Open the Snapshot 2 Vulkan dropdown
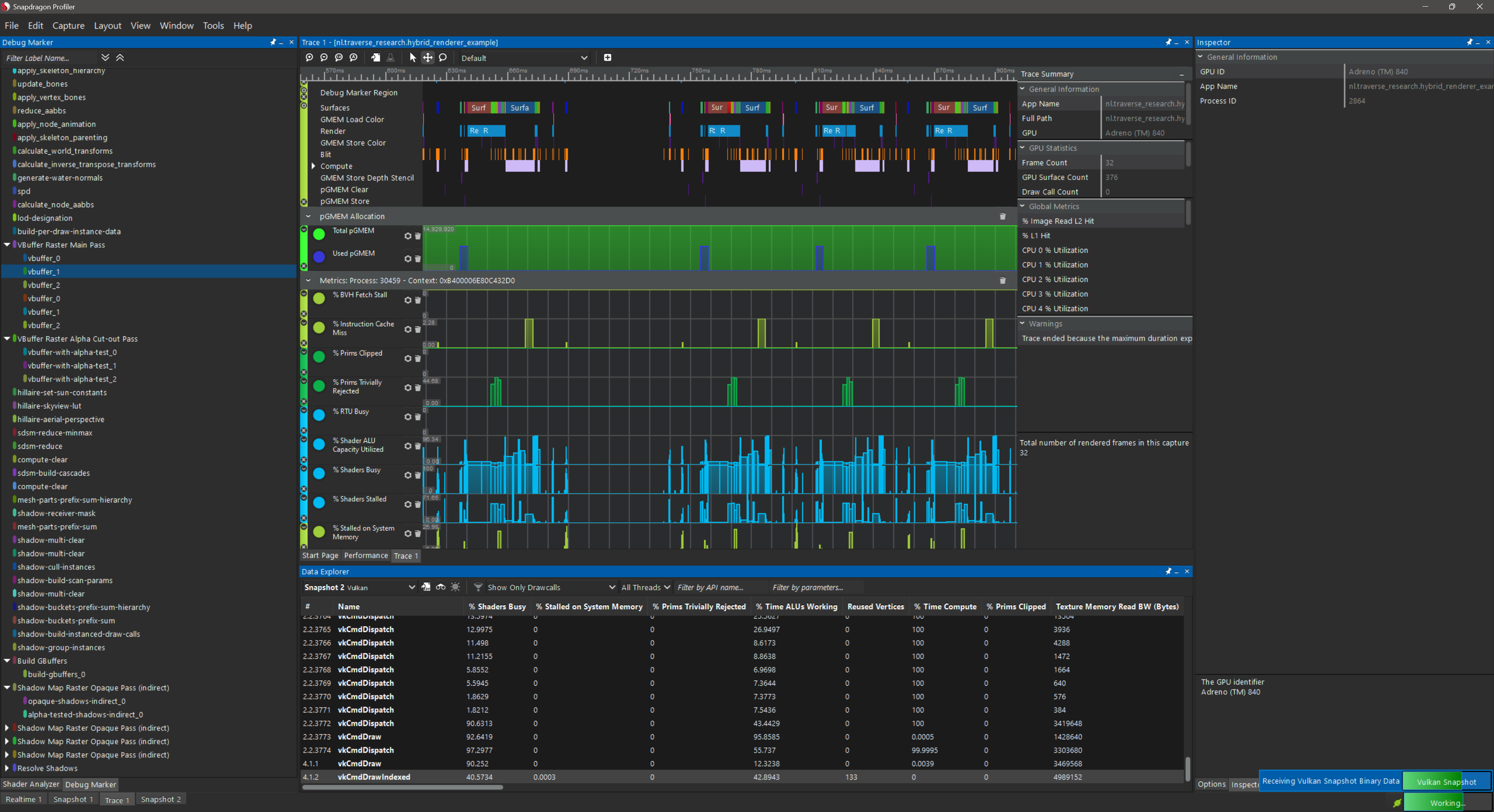 pyautogui.click(x=359, y=587)
